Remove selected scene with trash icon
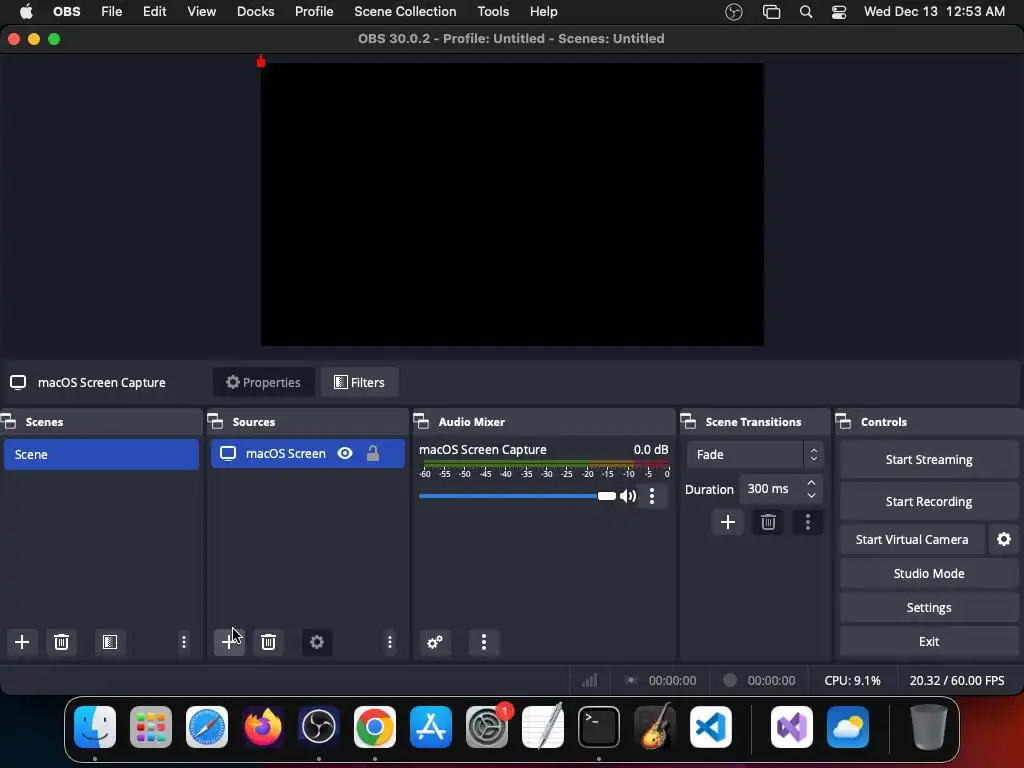The image size is (1024, 768). click(61, 642)
